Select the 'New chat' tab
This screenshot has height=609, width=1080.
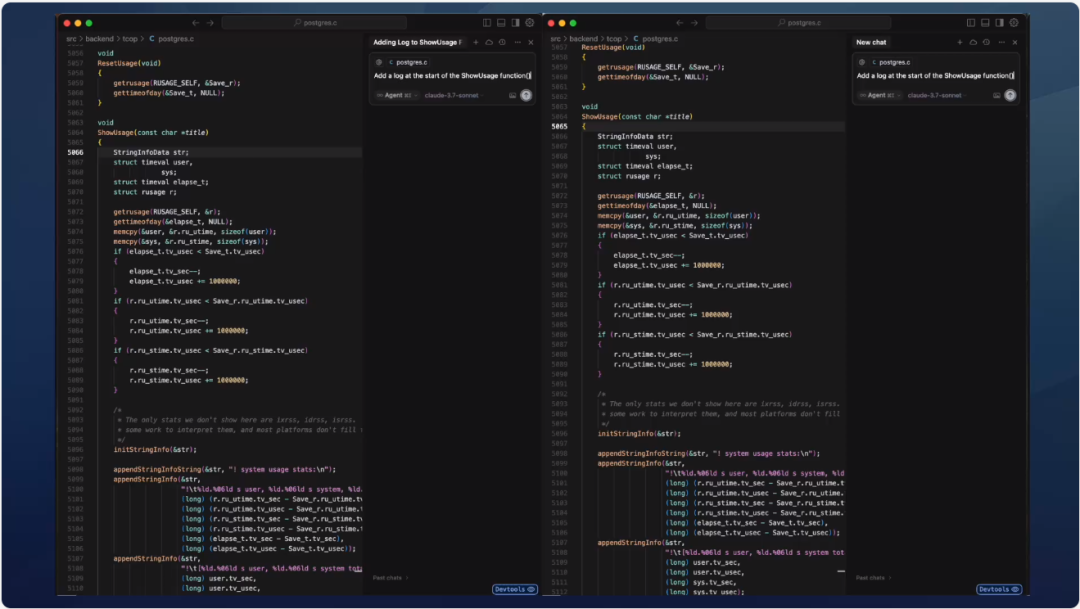tap(871, 42)
